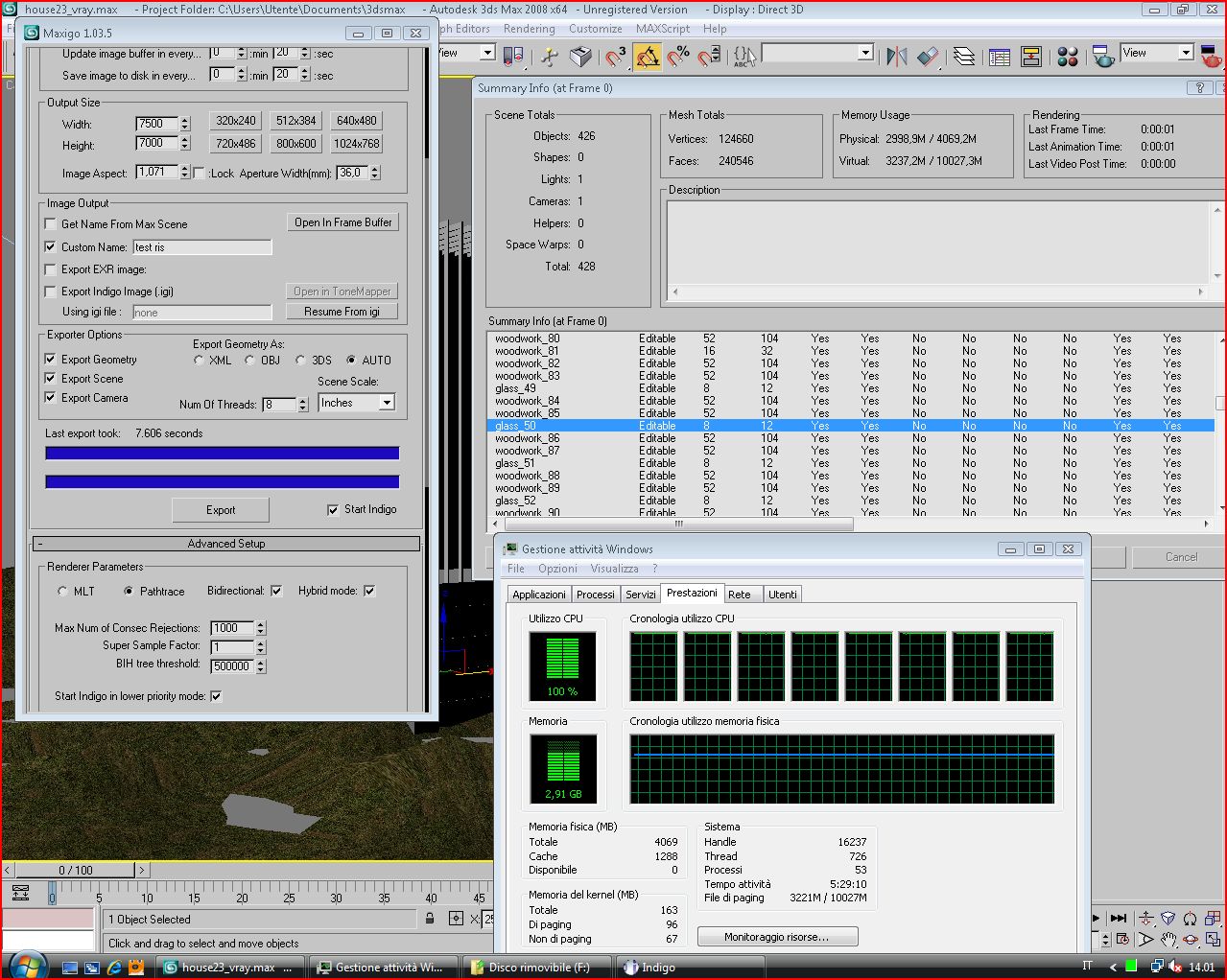1227x980 pixels.
Task: Open the Material Editor icon
Action: coord(1068,57)
